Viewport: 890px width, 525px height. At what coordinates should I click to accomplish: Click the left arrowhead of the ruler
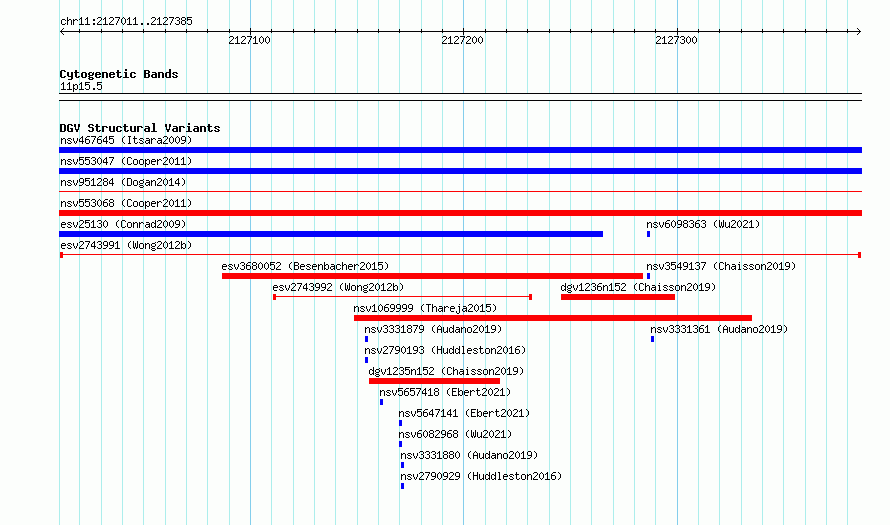[x=62, y=32]
